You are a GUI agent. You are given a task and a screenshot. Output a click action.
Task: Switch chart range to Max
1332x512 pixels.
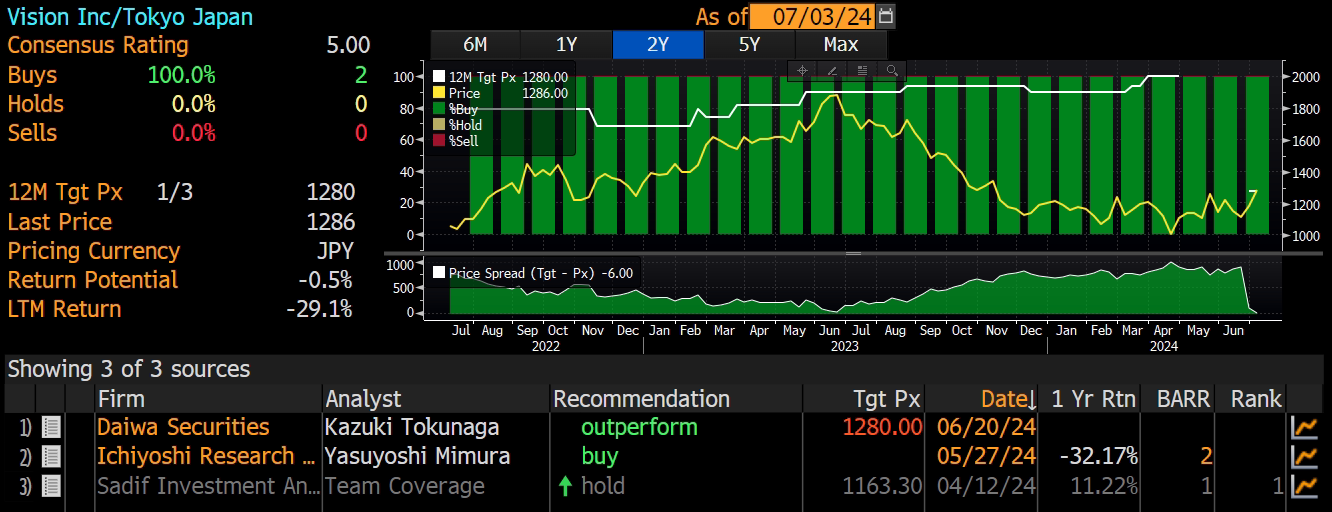click(841, 44)
